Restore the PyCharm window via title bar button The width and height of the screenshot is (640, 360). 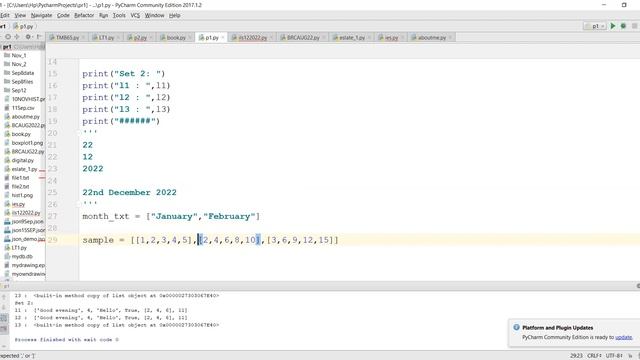tap(624, 5)
